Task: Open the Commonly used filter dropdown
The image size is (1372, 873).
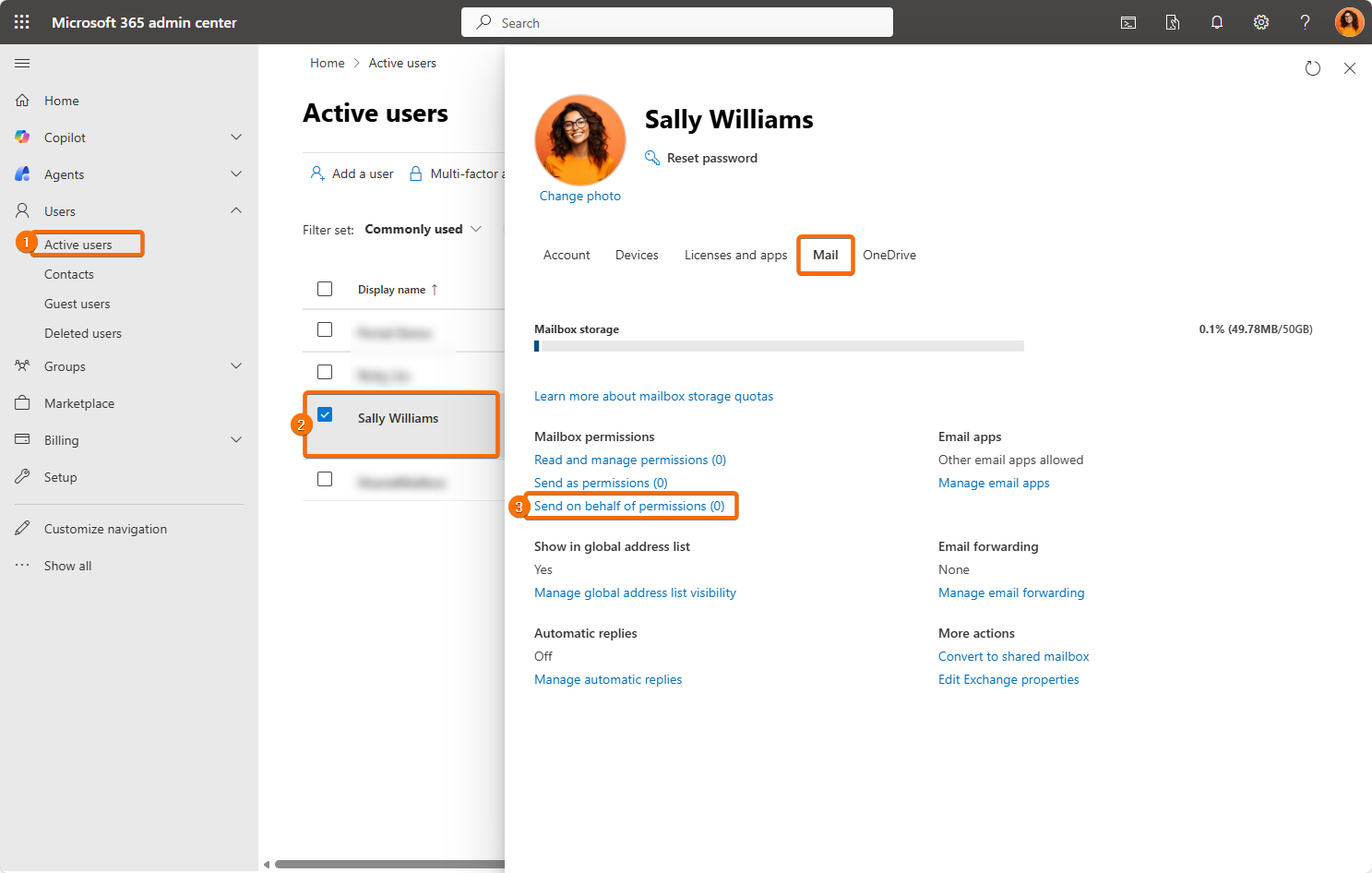Action: pyautogui.click(x=424, y=229)
